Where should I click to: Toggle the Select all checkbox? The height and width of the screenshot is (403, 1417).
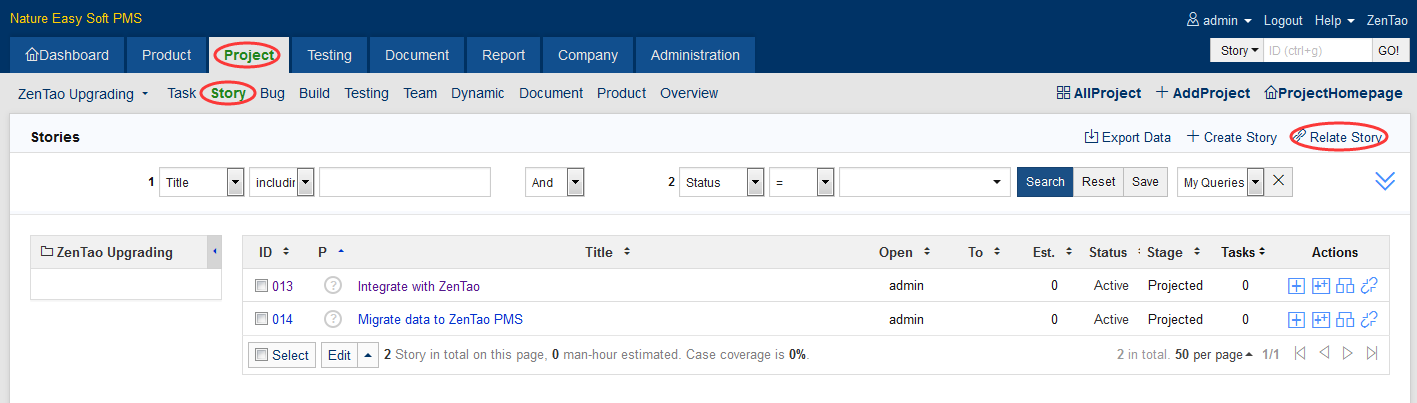pos(262,355)
